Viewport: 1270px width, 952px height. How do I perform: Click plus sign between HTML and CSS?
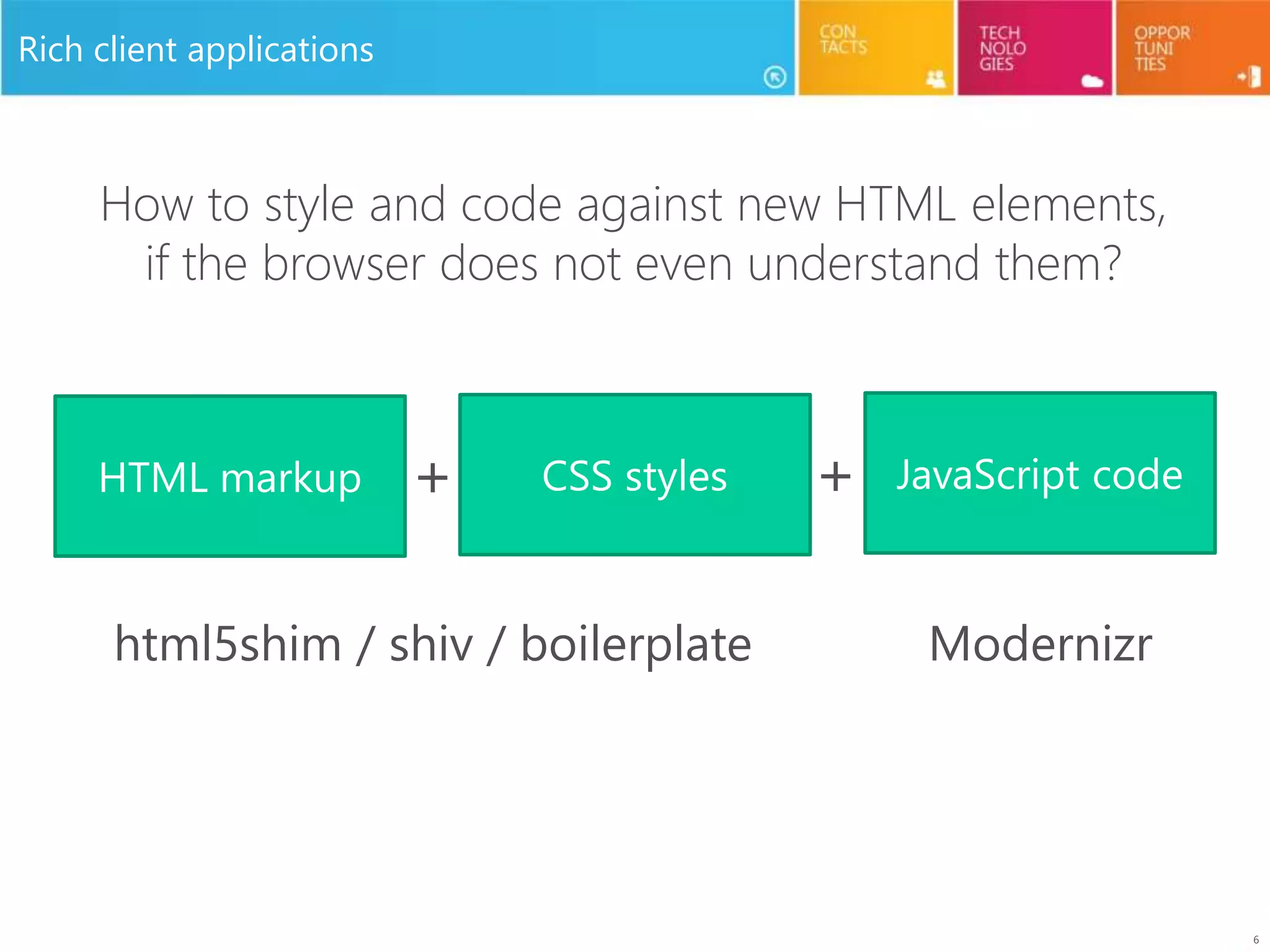tap(433, 478)
